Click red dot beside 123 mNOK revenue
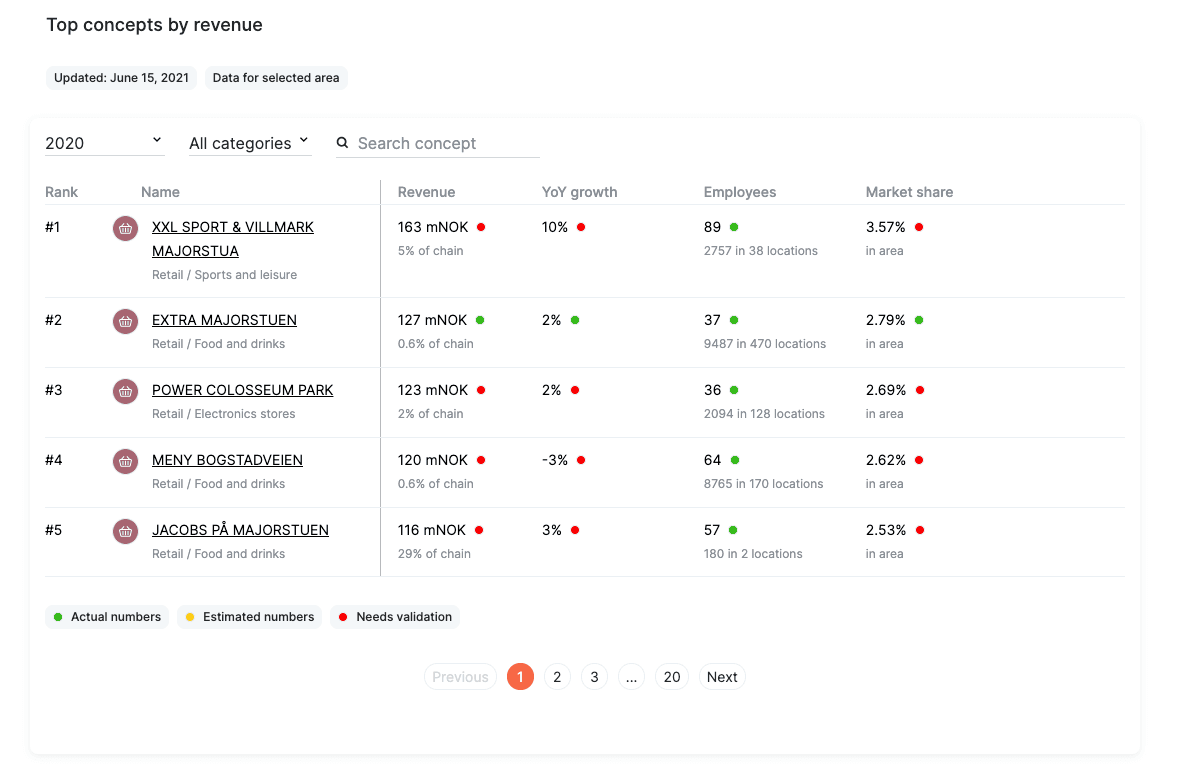This screenshot has height=766, width=1186. pos(481,390)
